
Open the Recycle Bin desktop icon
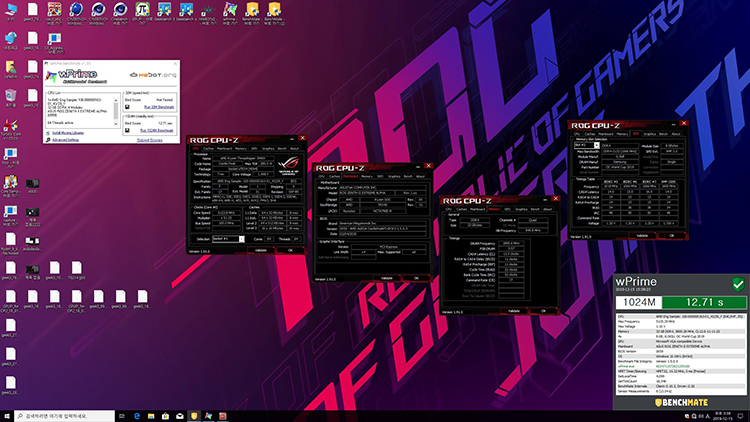coord(10,96)
